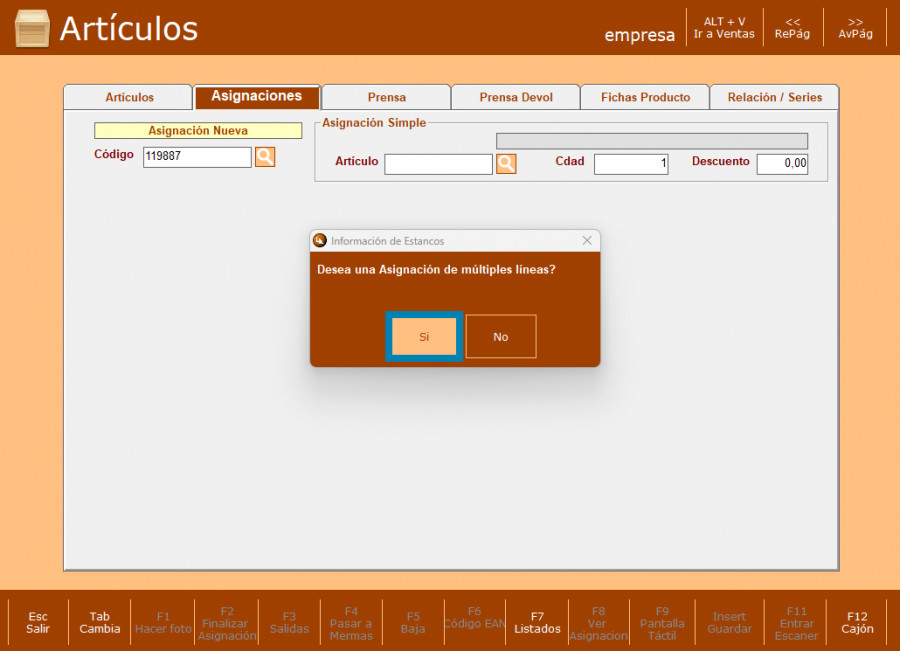
Task: Click the Descuento field
Action: 782,164
